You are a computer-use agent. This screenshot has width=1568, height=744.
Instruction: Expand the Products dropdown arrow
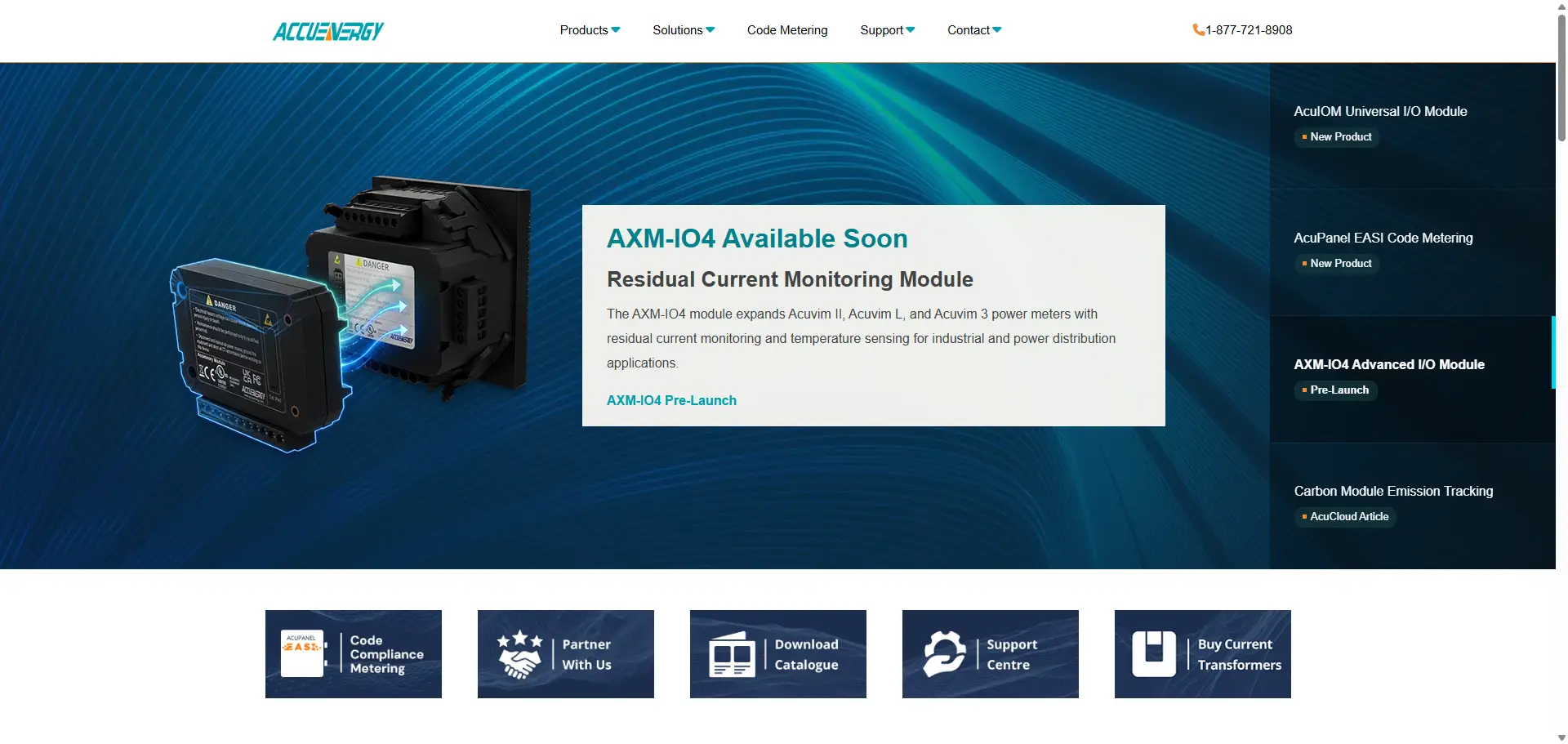click(616, 30)
